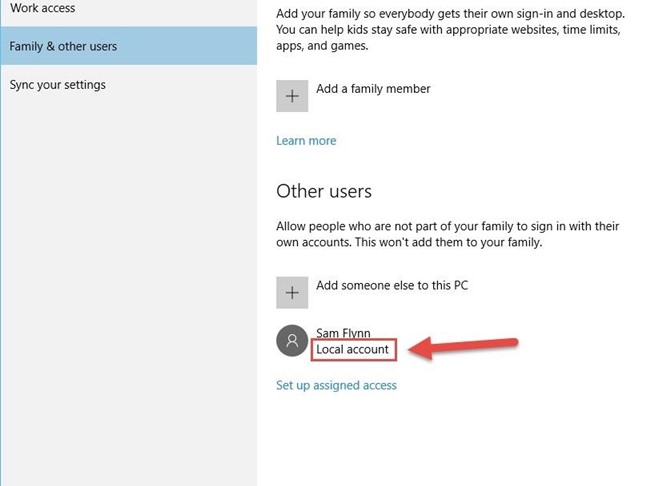Click the plus icon for adding a family member
Screen dimensions: 654x486
[x=292, y=96]
